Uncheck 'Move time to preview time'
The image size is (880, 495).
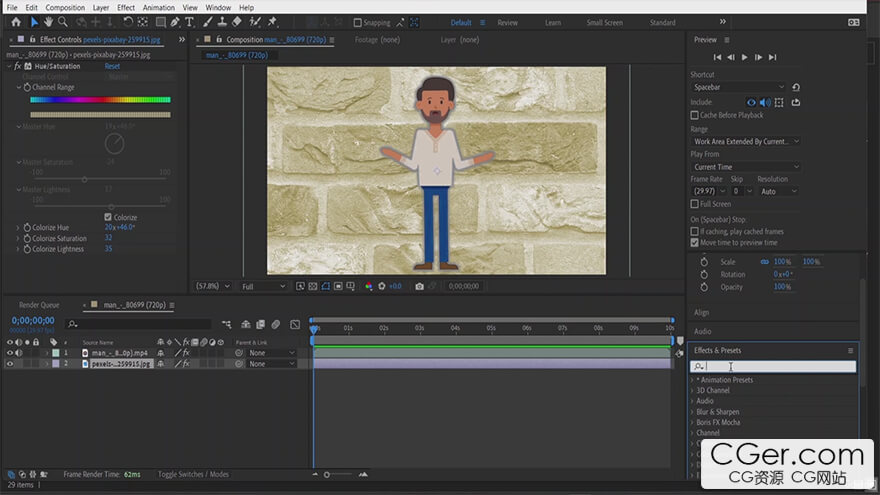694,242
